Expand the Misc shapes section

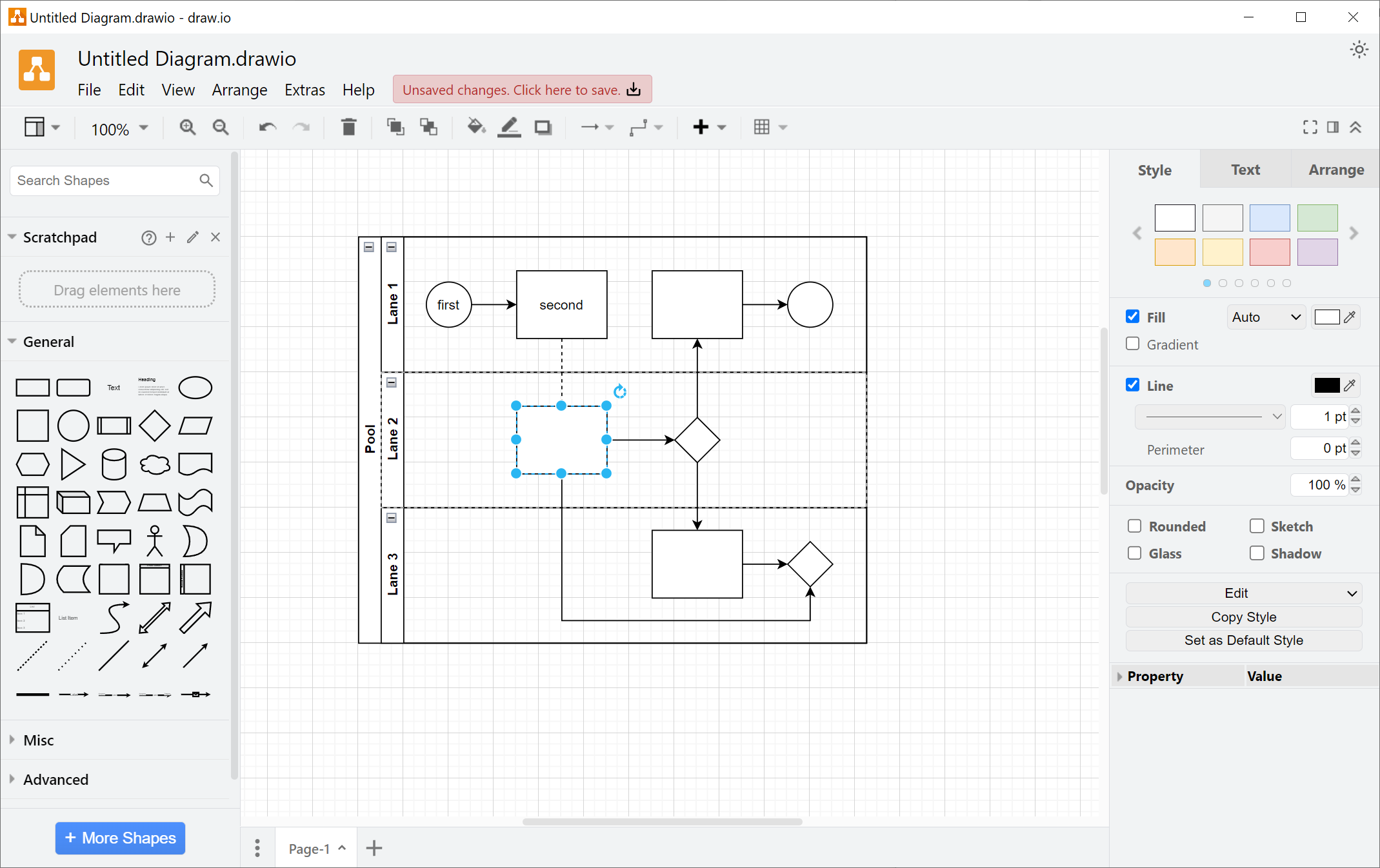point(38,740)
